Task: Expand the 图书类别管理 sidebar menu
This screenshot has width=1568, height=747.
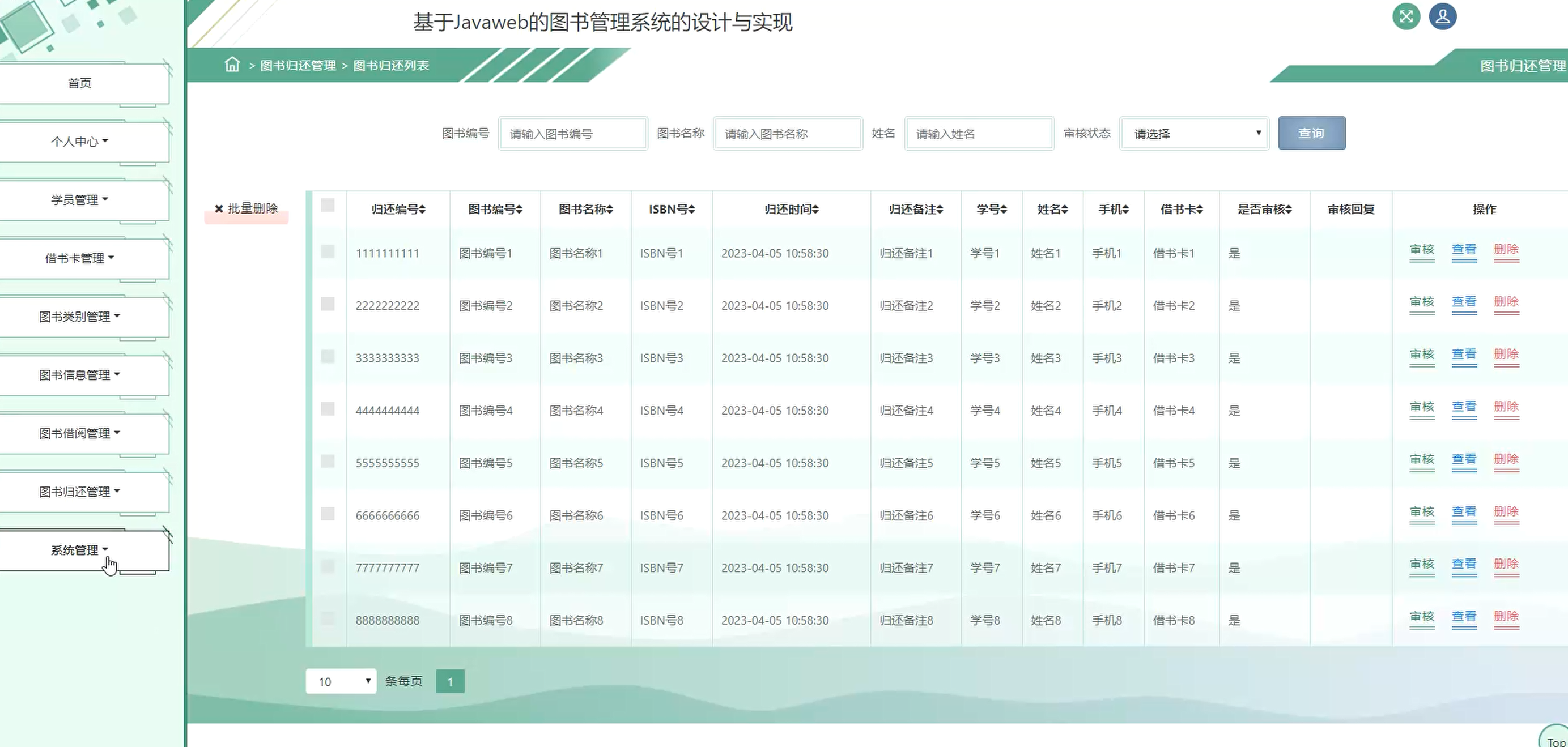Action: pos(80,317)
